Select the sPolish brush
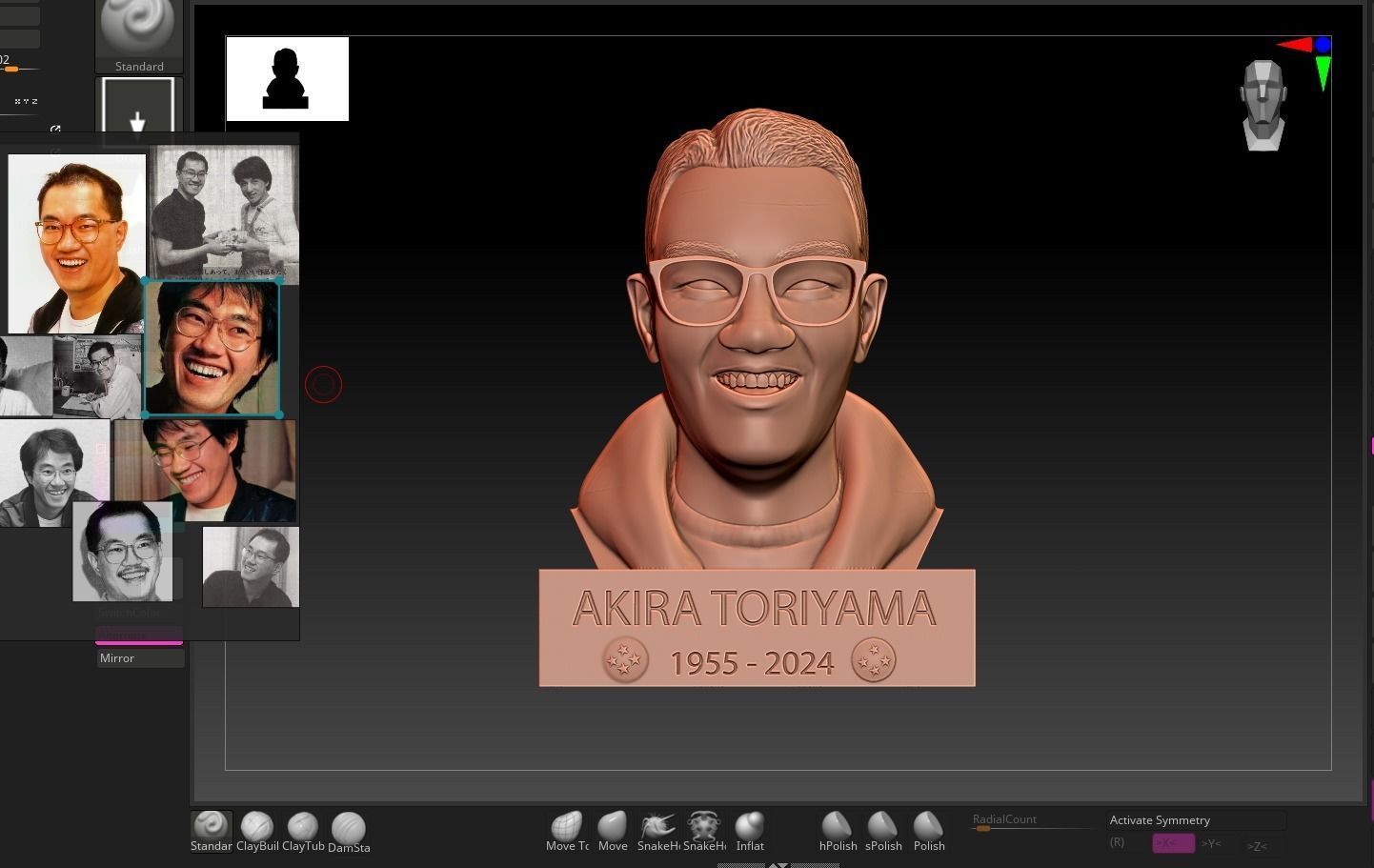The image size is (1374, 868). coord(883,831)
